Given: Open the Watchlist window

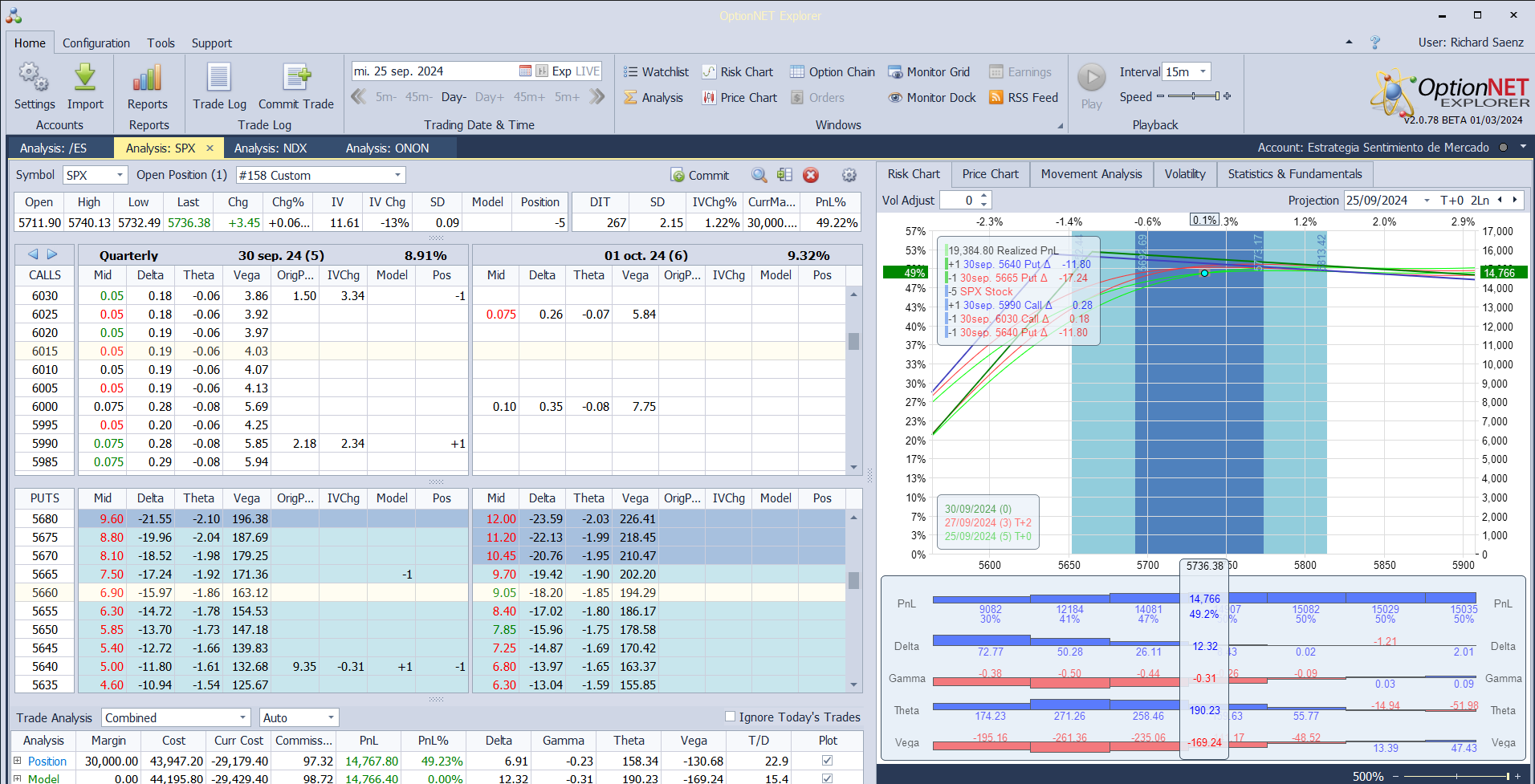Looking at the screenshot, I should [656, 72].
